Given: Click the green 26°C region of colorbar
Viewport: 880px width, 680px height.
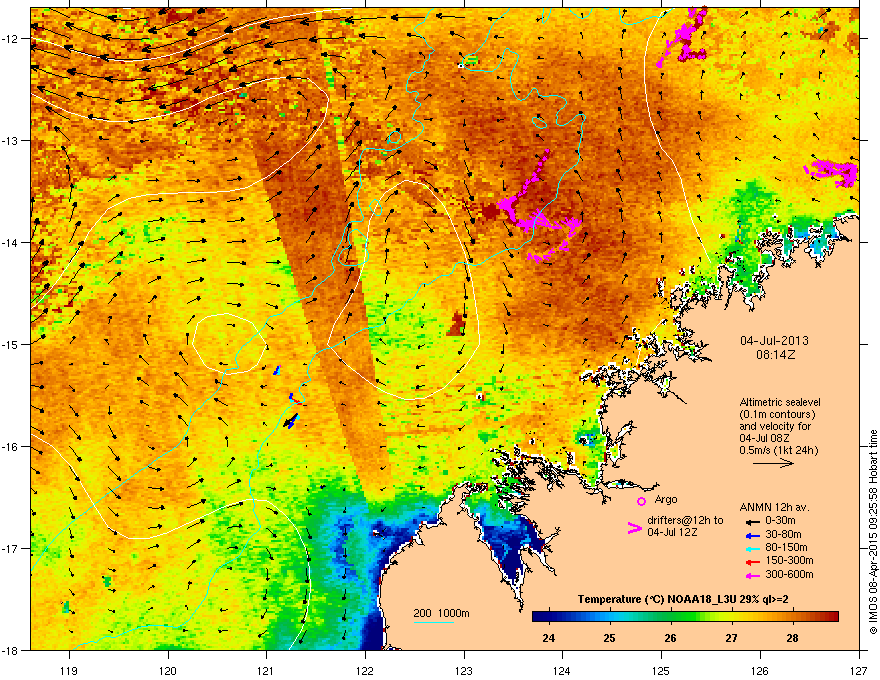Looking at the screenshot, I should click(670, 617).
